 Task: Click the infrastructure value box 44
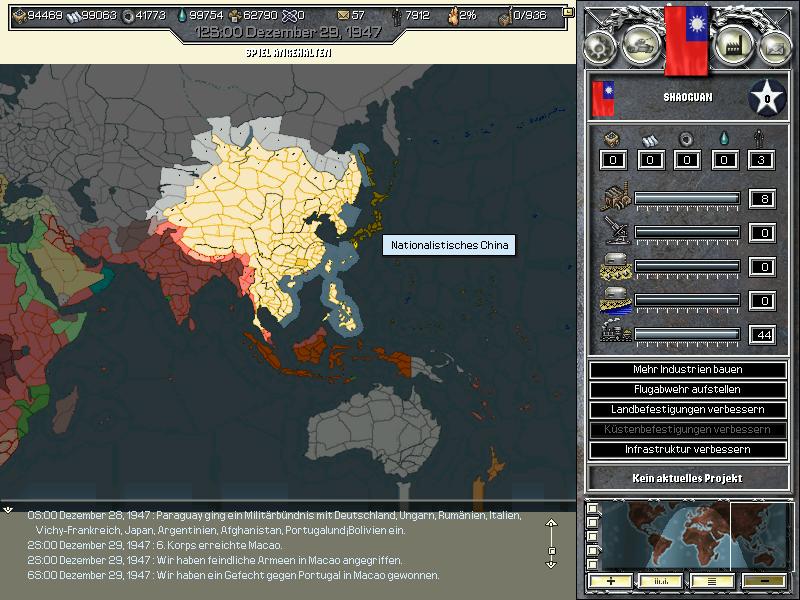click(762, 335)
